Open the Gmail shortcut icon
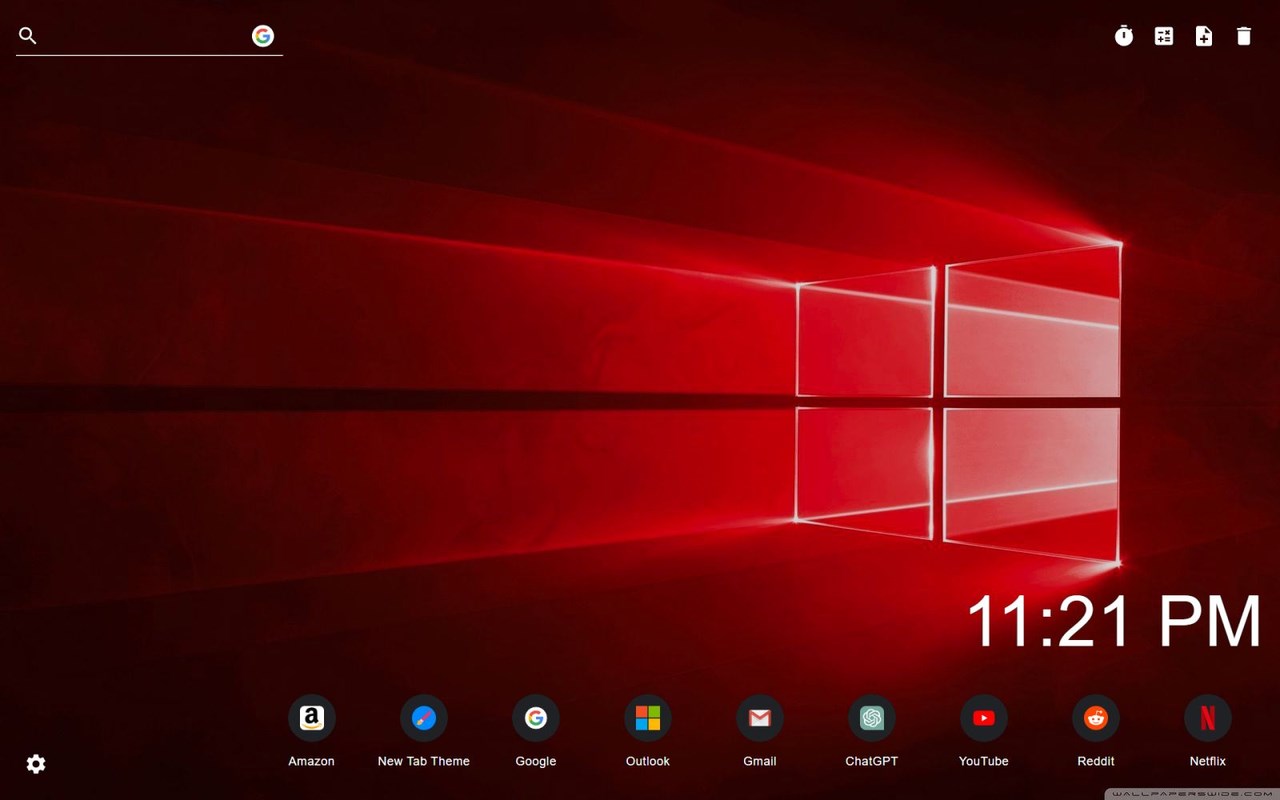Viewport: 1280px width, 800px height. point(760,718)
